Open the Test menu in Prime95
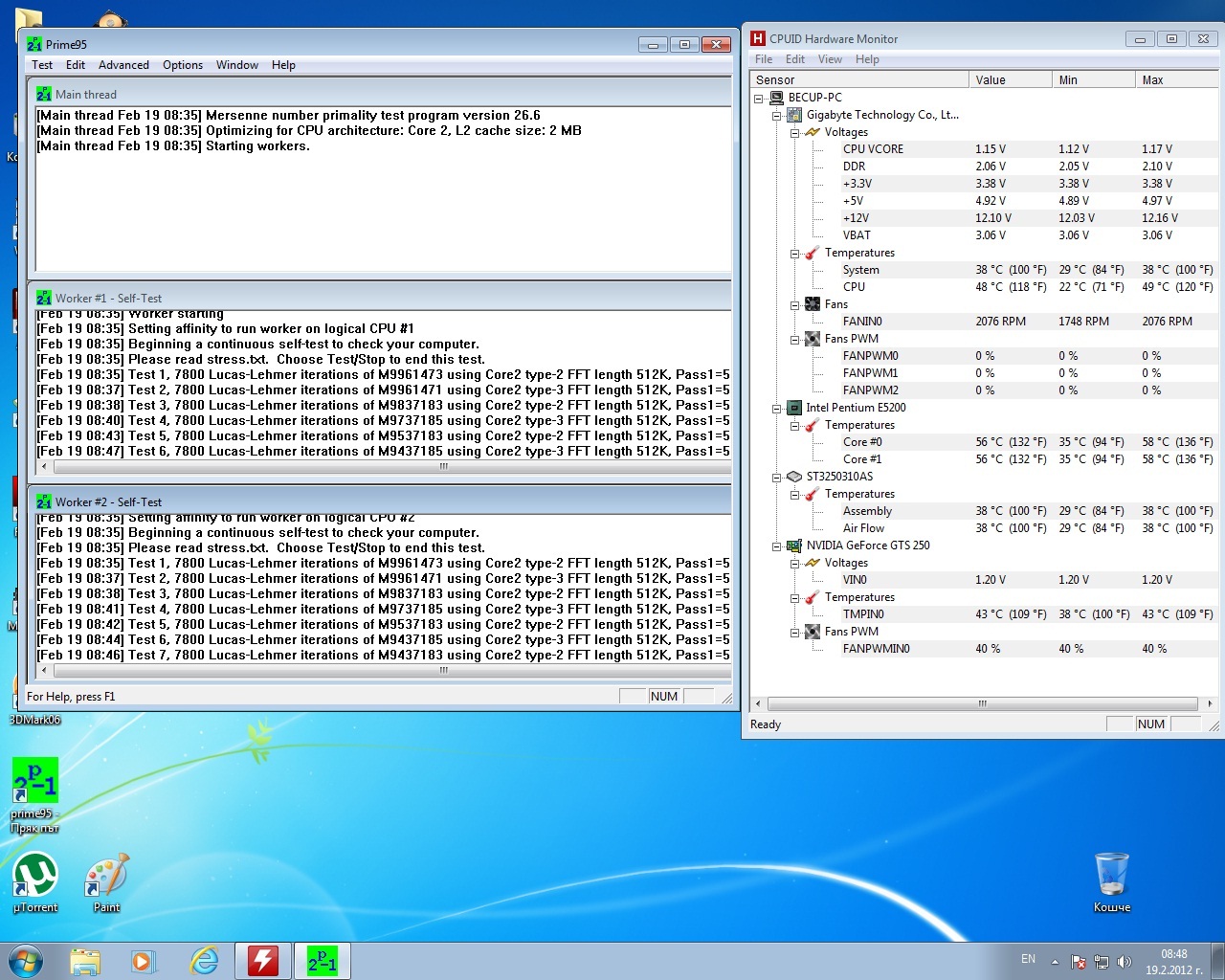The width and height of the screenshot is (1225, 980). 42,65
